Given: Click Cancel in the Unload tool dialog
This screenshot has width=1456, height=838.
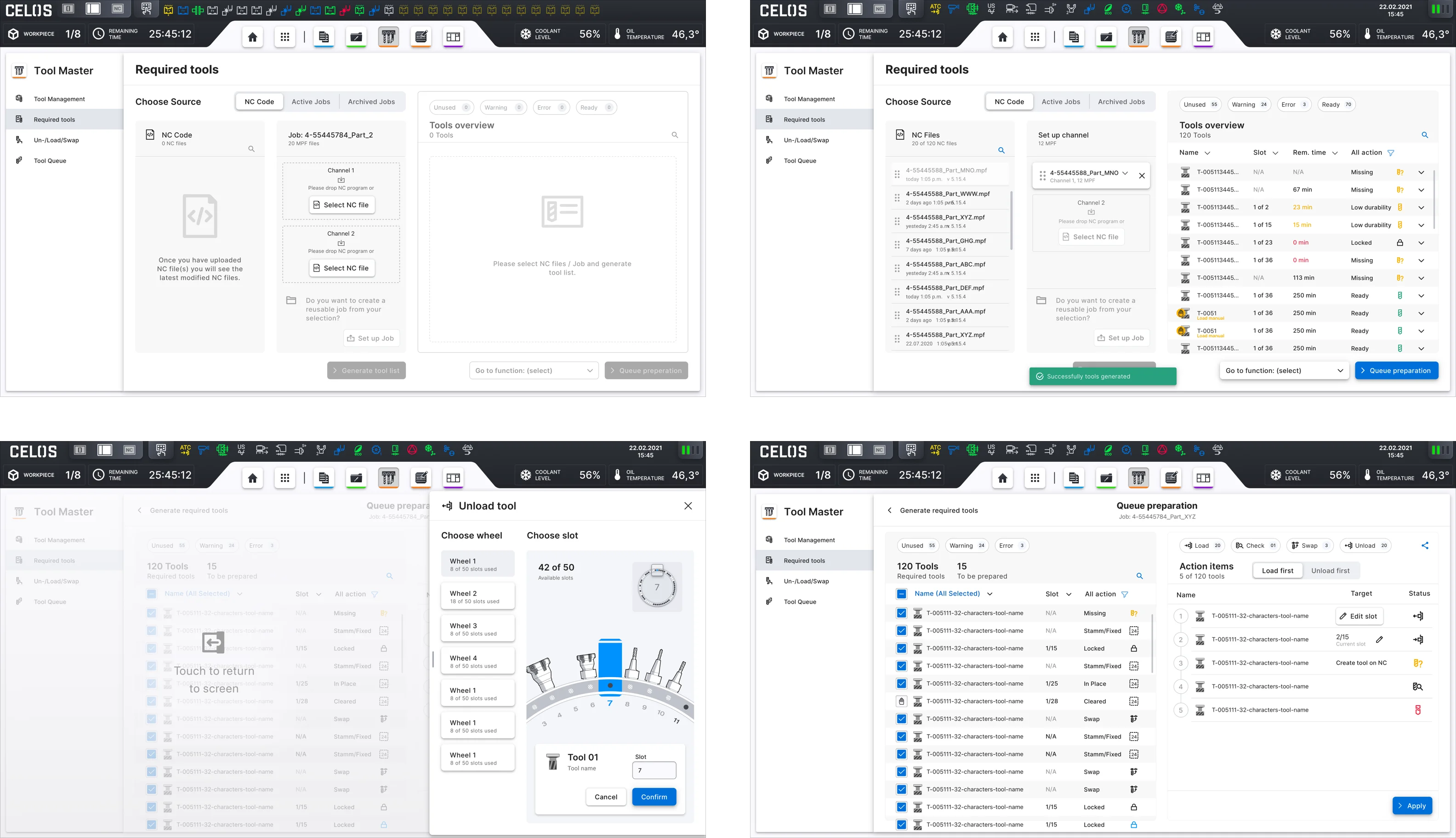Looking at the screenshot, I should point(606,797).
